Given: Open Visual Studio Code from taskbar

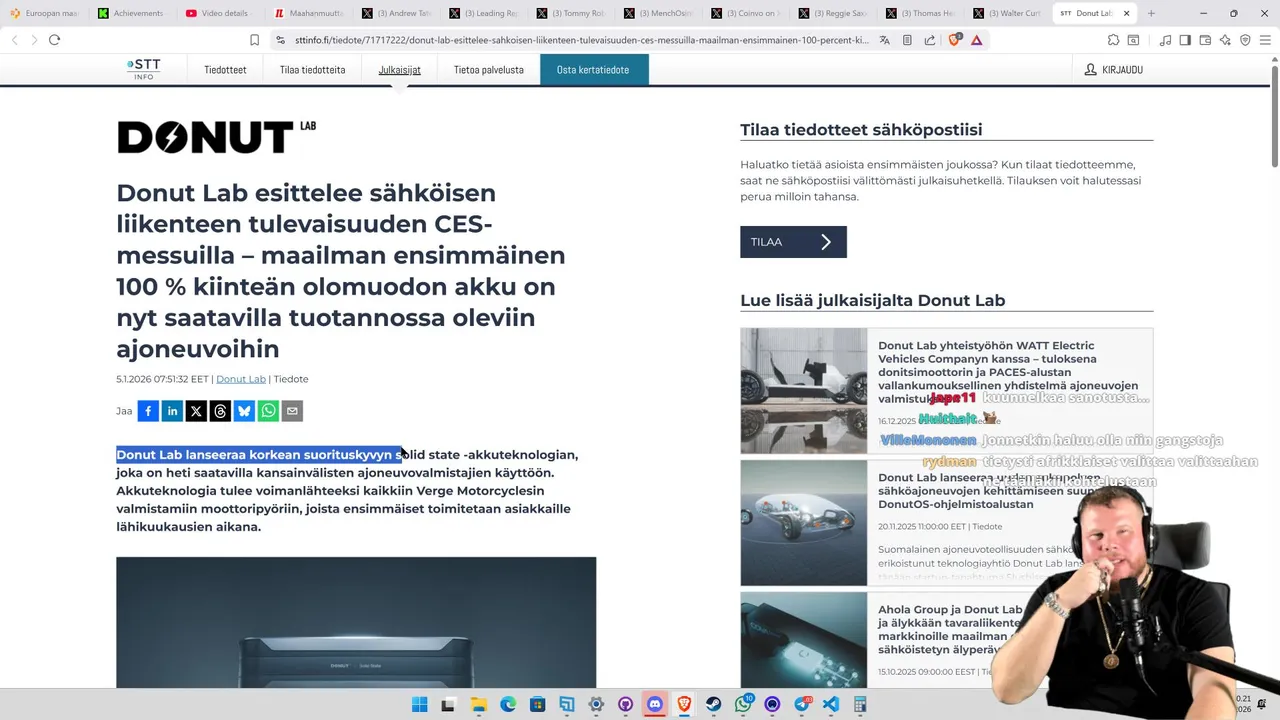Looking at the screenshot, I should click(x=831, y=704).
